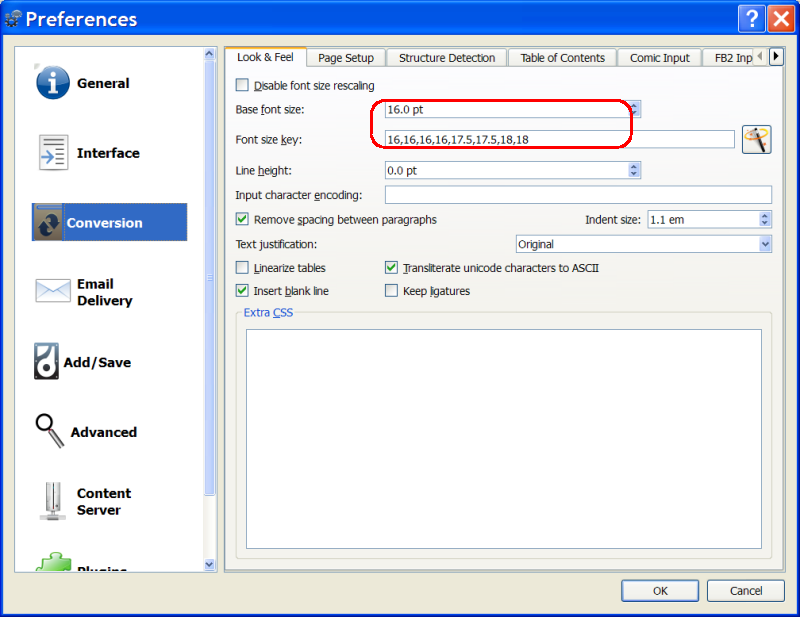Decrease Line height with down arrow
800x617 pixels.
634,174
